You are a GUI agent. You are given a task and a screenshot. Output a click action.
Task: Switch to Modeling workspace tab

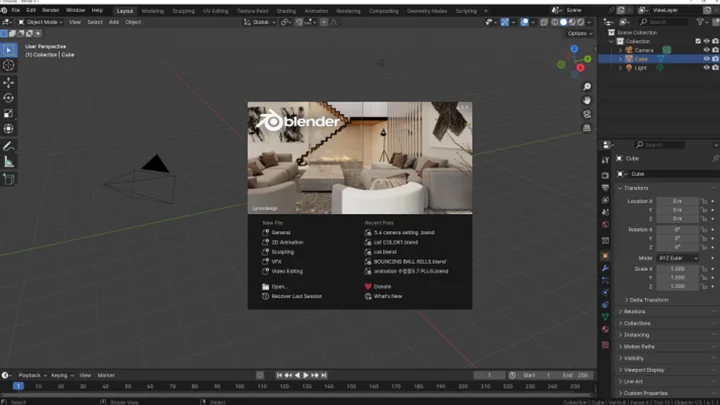[x=152, y=11]
